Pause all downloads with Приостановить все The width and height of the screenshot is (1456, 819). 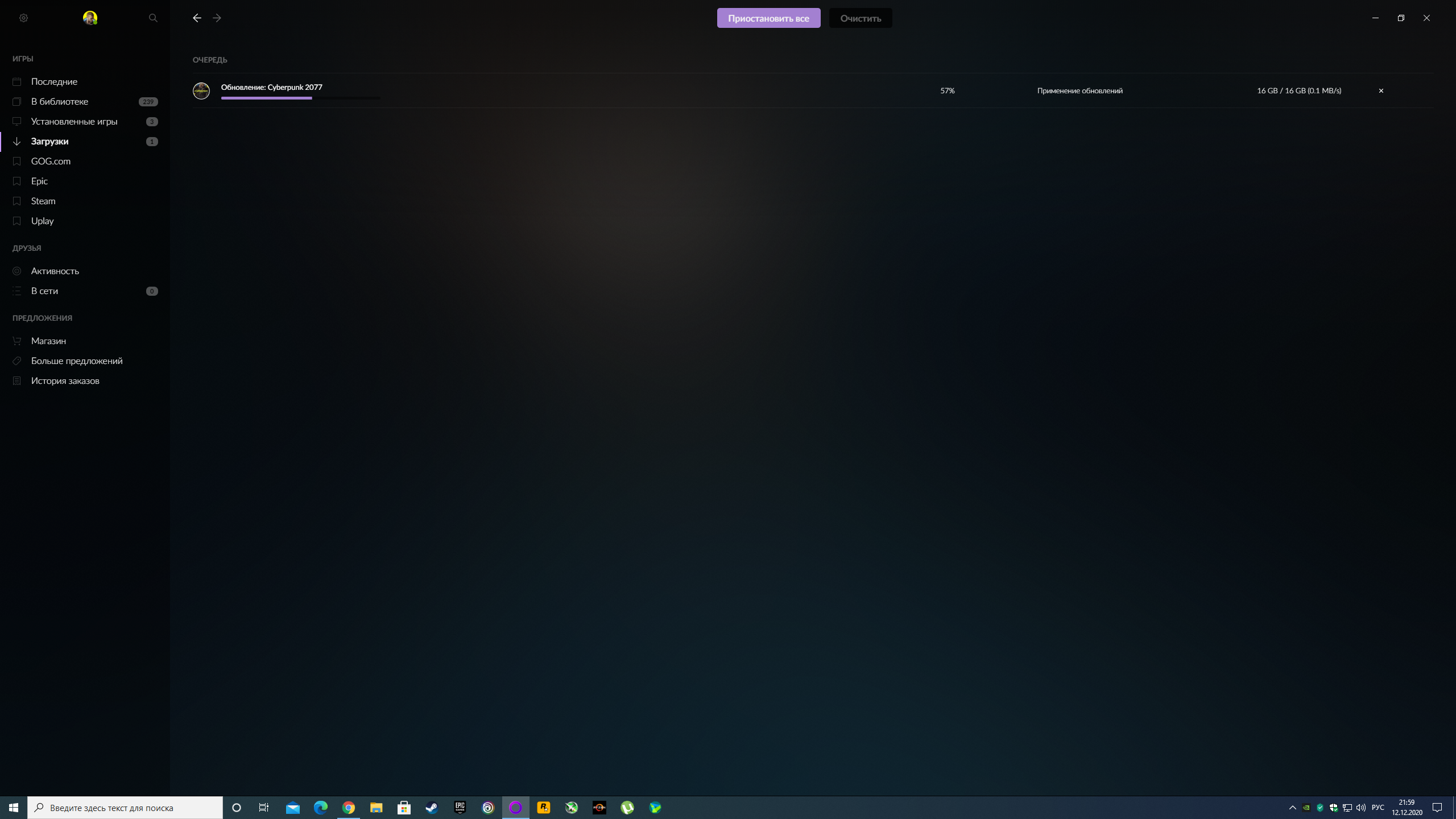pyautogui.click(x=768, y=18)
